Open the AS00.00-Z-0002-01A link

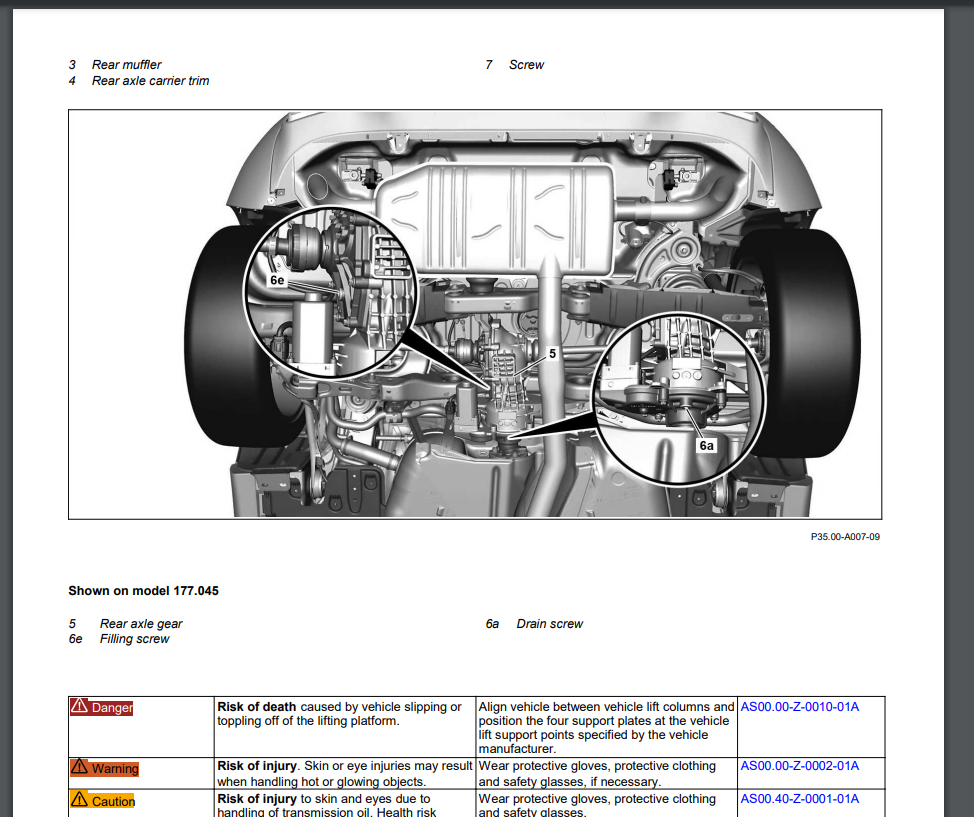799,766
